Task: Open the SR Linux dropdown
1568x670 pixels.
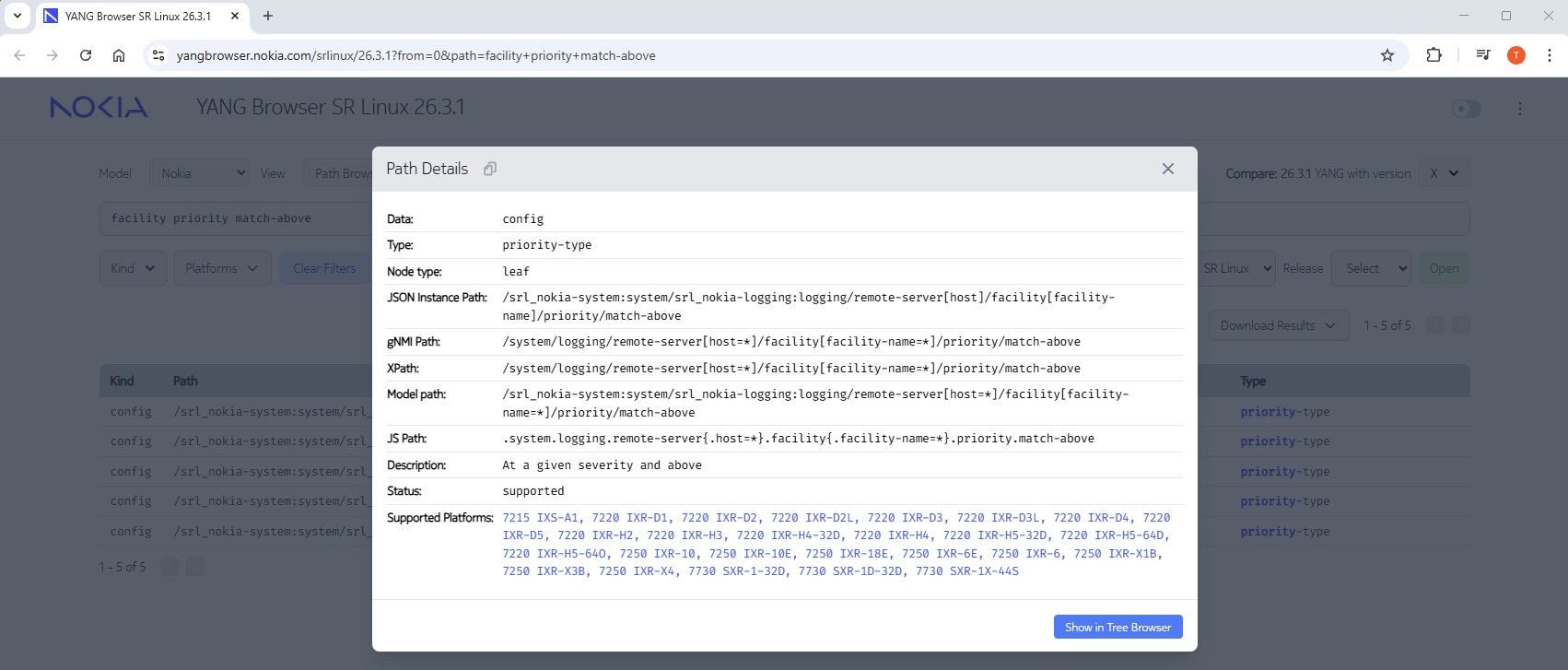Action: [x=1237, y=268]
